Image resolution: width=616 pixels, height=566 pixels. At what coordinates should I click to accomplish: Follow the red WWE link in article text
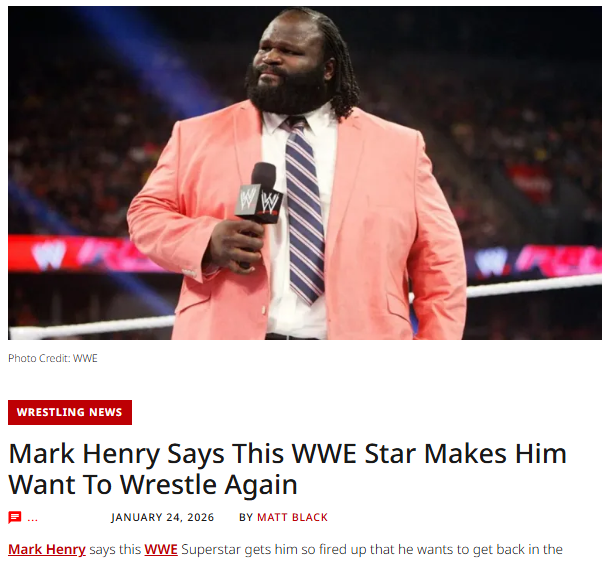(161, 549)
